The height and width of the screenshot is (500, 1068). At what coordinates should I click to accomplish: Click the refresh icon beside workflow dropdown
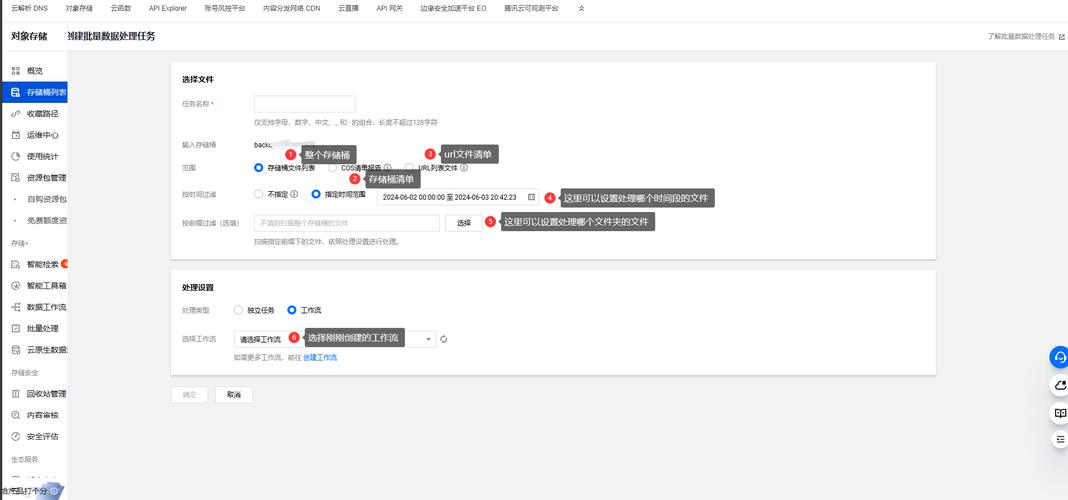(444, 339)
